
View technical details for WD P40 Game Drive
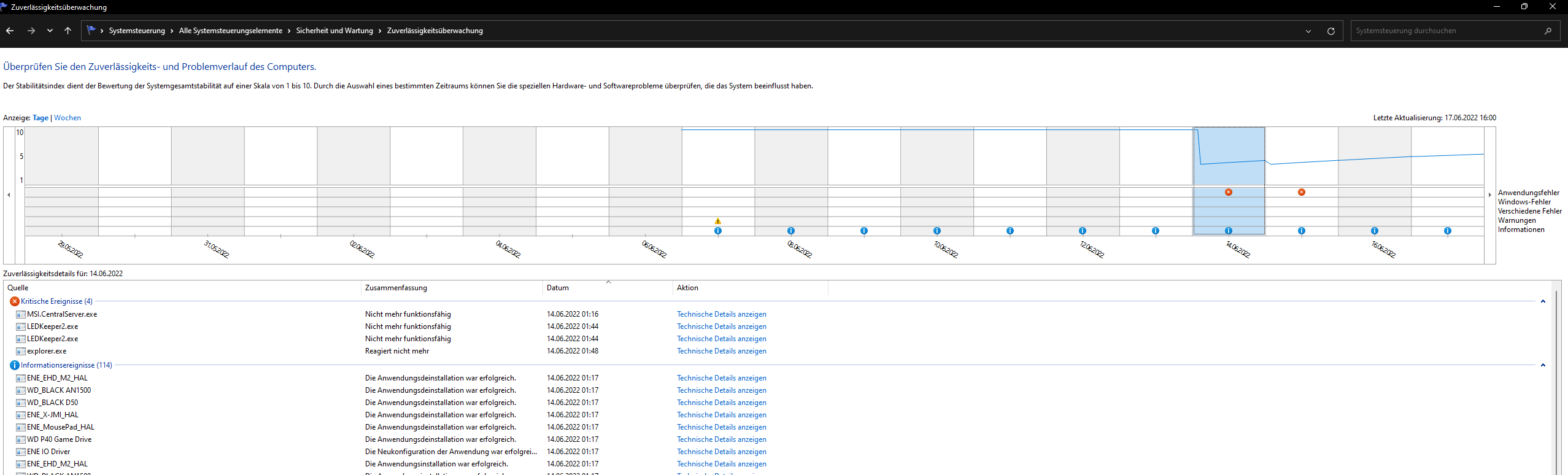722,439
